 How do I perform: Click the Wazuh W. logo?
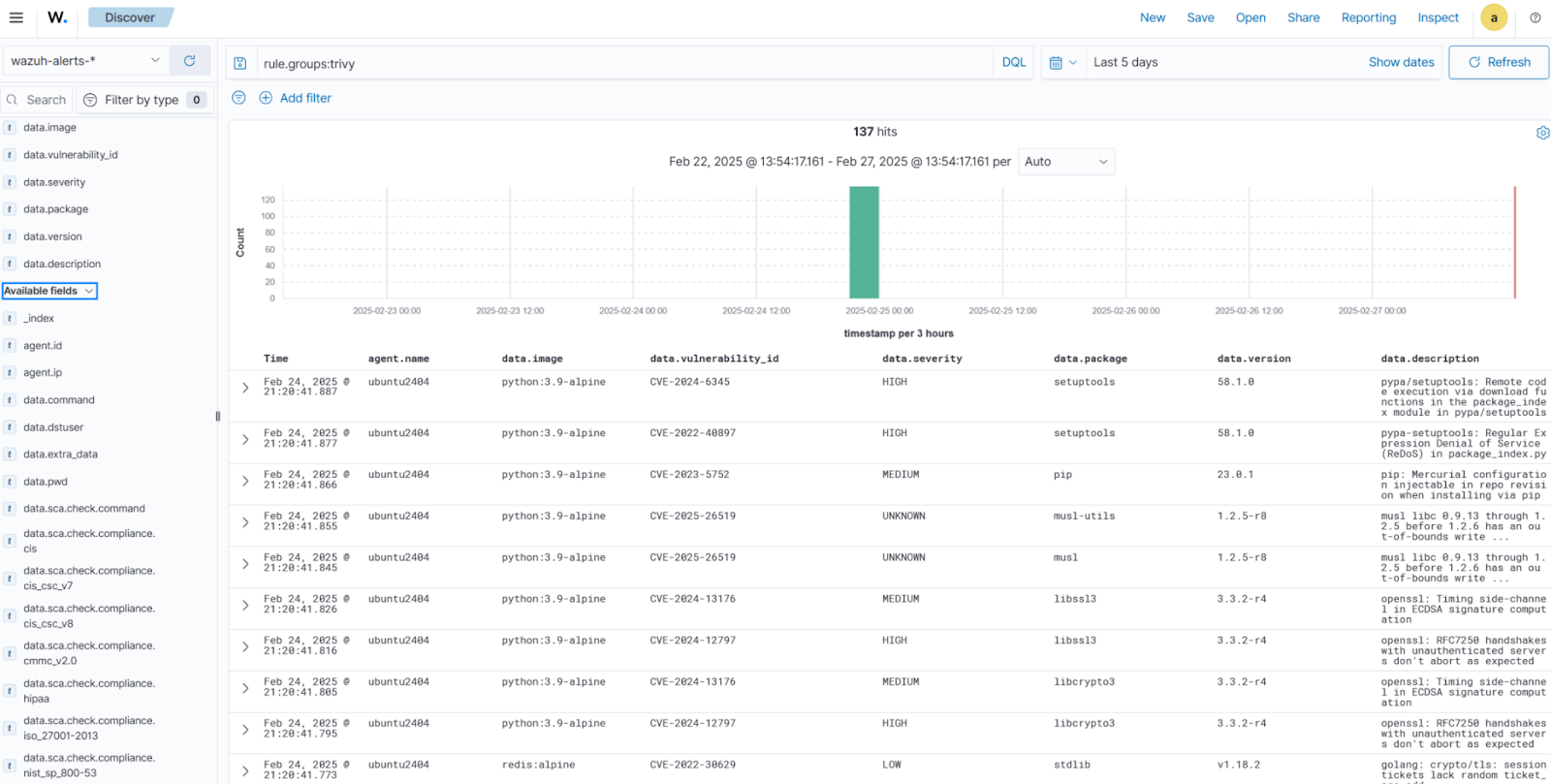point(57,17)
